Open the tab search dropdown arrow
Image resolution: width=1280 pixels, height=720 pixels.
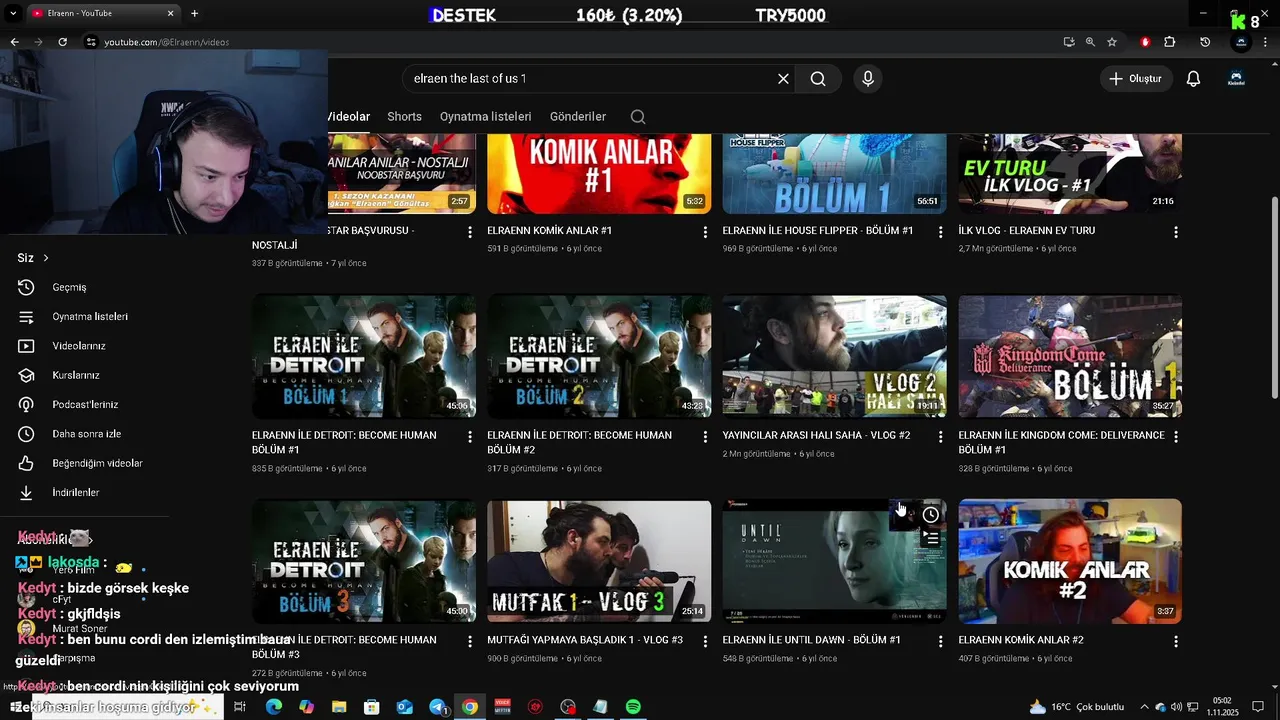coord(13,13)
